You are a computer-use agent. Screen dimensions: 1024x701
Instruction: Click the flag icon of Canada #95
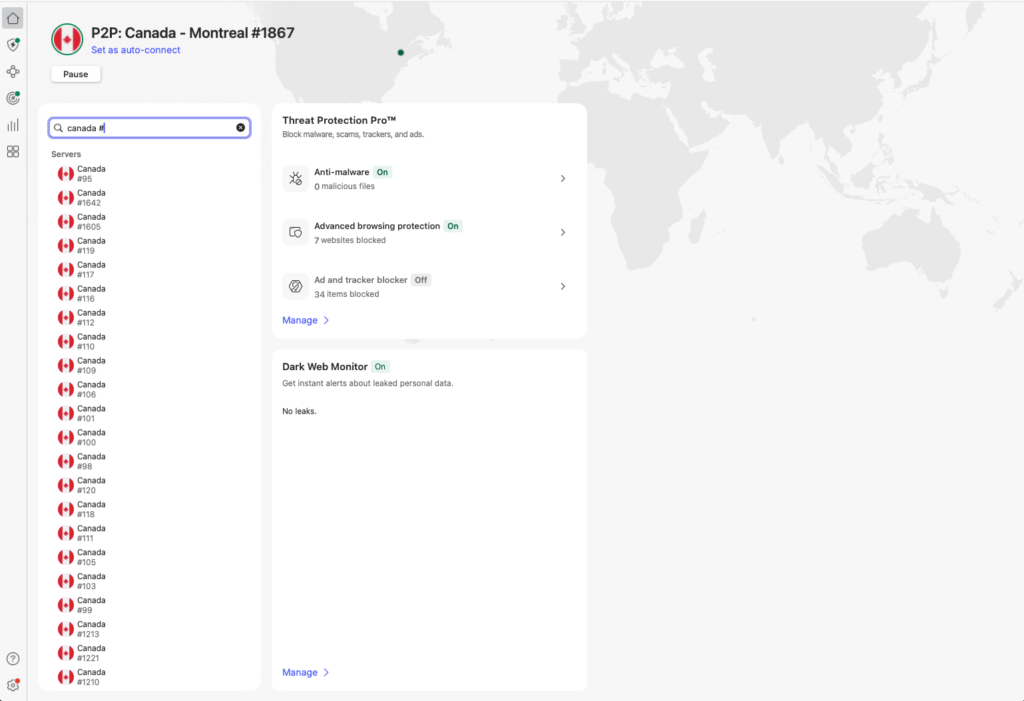coord(65,174)
